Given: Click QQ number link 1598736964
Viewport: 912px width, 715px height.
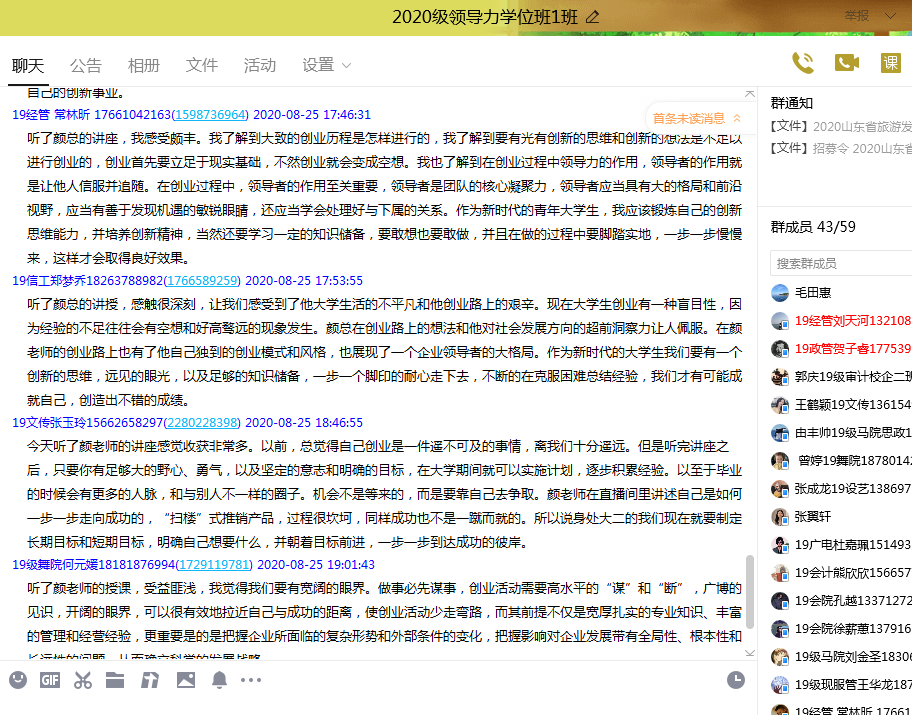Looking at the screenshot, I should tap(210, 115).
